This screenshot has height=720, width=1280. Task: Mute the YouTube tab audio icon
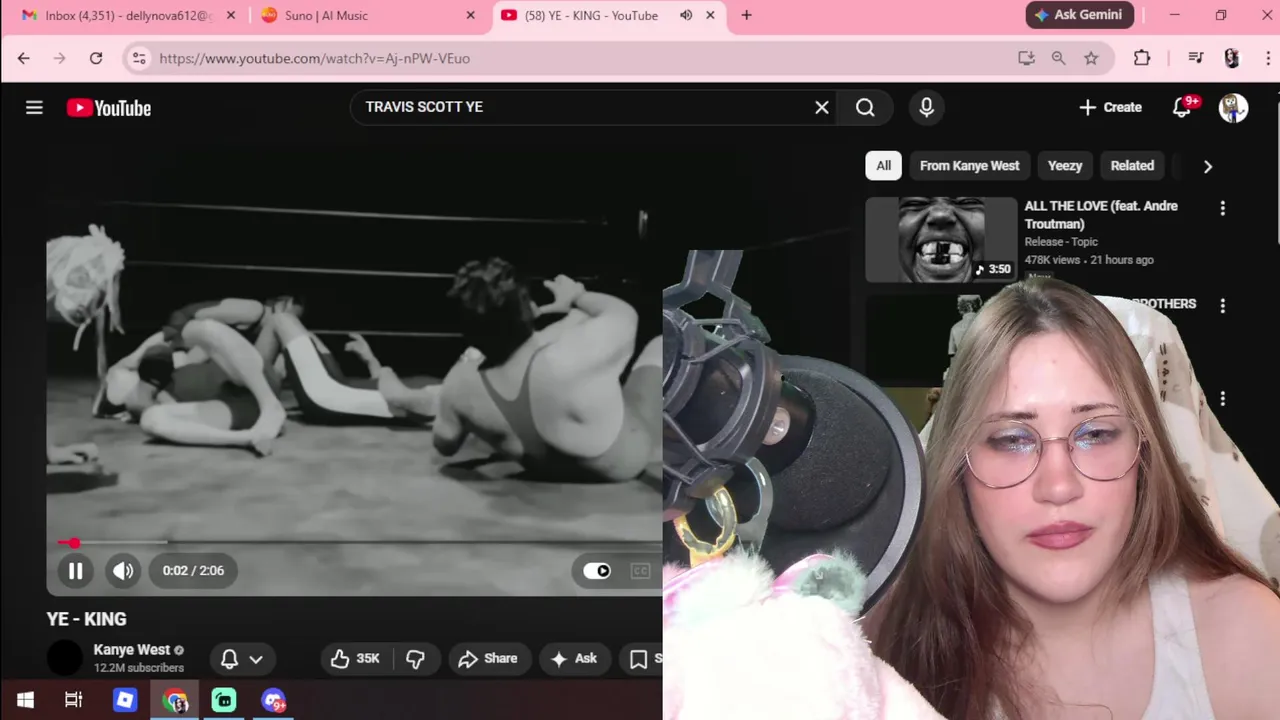pos(686,15)
